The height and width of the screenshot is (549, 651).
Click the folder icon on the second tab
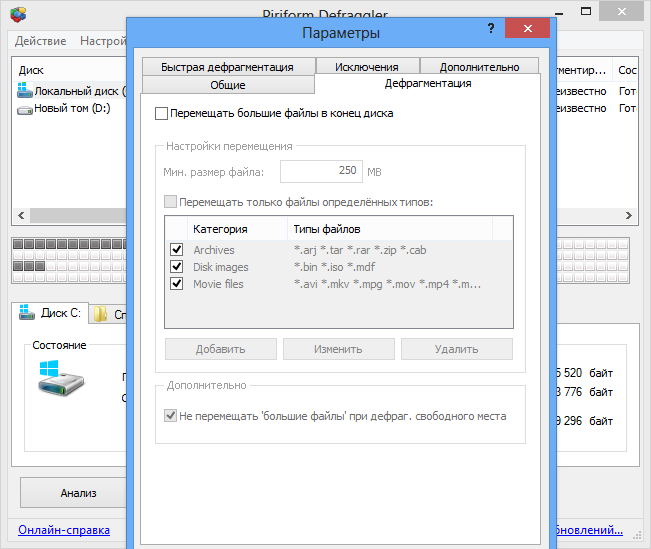[100, 314]
